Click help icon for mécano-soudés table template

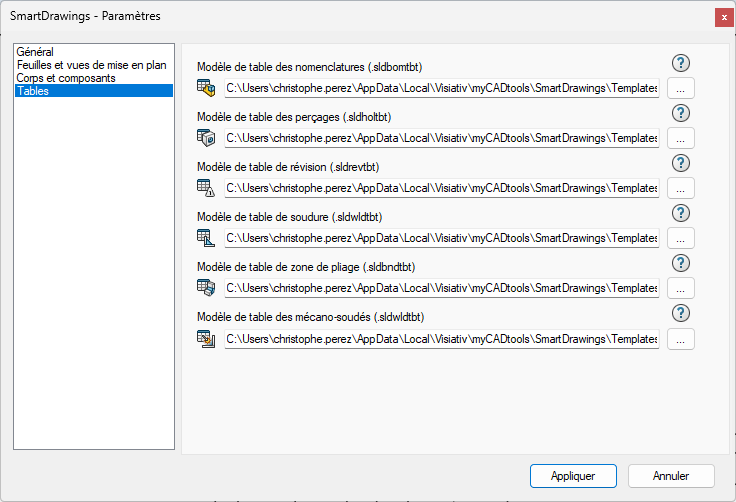click(x=681, y=314)
